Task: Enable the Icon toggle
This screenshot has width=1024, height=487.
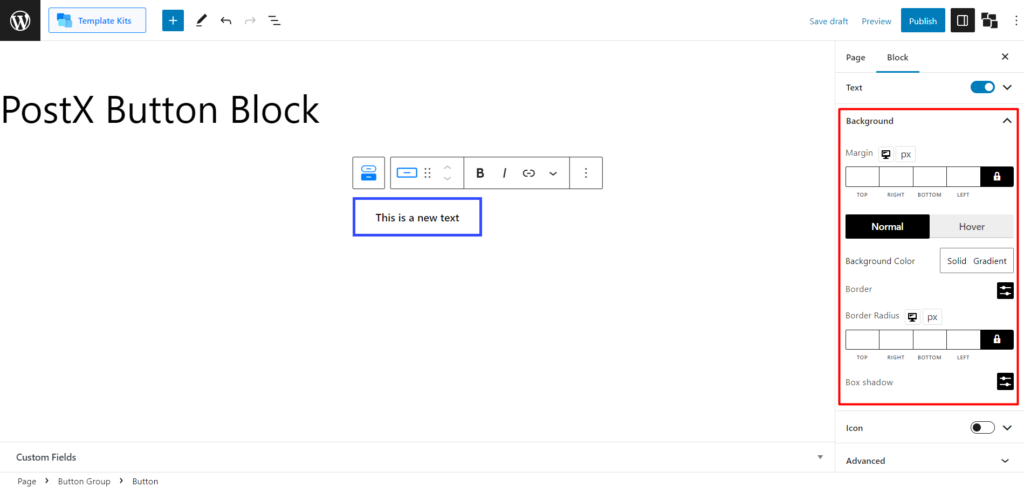Action: pos(983,428)
